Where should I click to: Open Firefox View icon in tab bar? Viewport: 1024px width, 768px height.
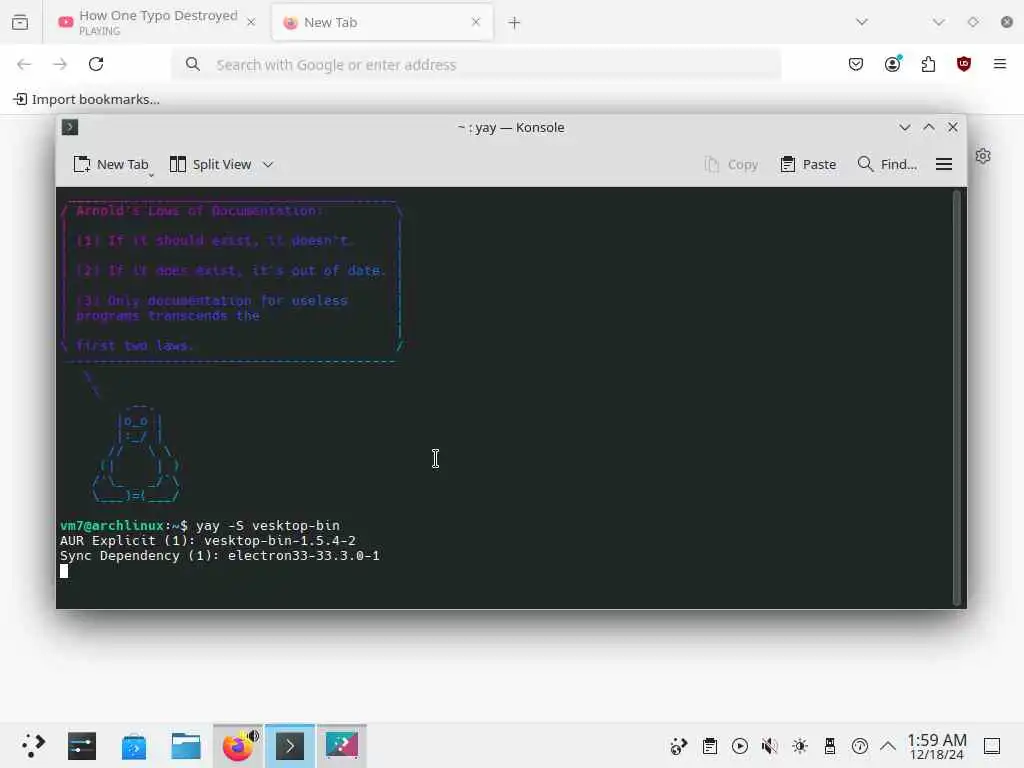coord(20,22)
